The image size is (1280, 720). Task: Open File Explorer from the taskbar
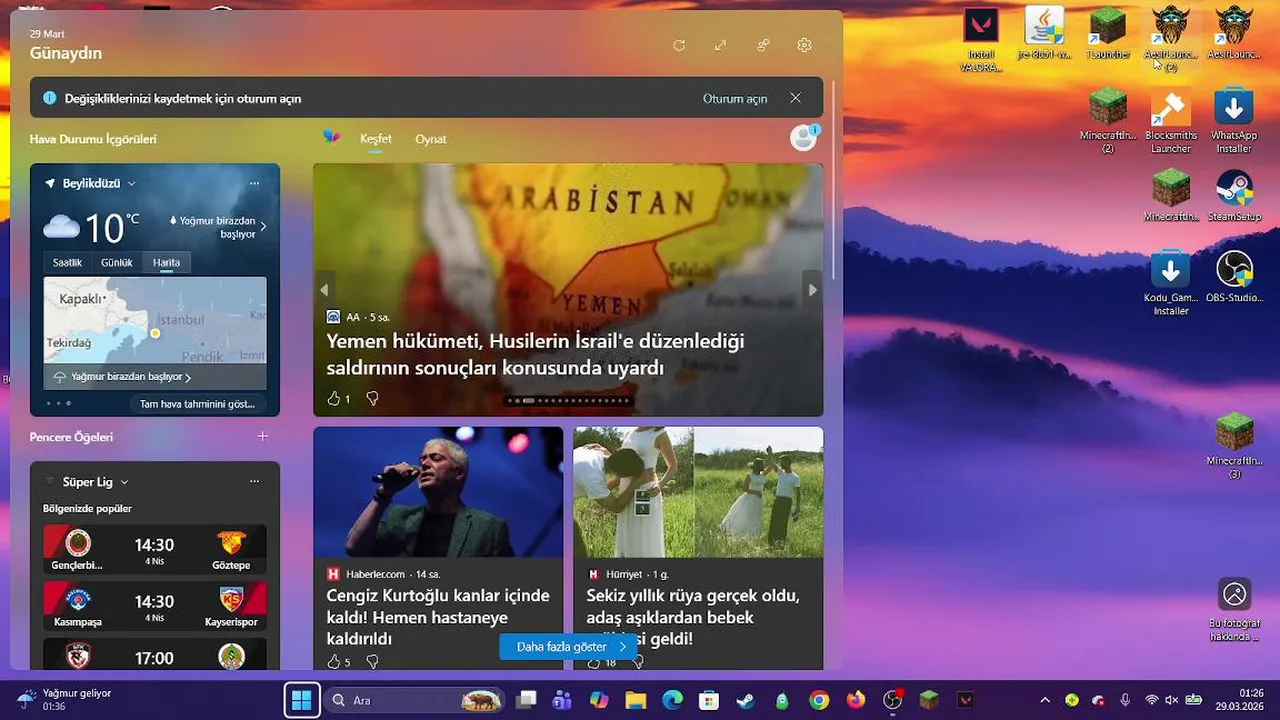[x=635, y=700]
